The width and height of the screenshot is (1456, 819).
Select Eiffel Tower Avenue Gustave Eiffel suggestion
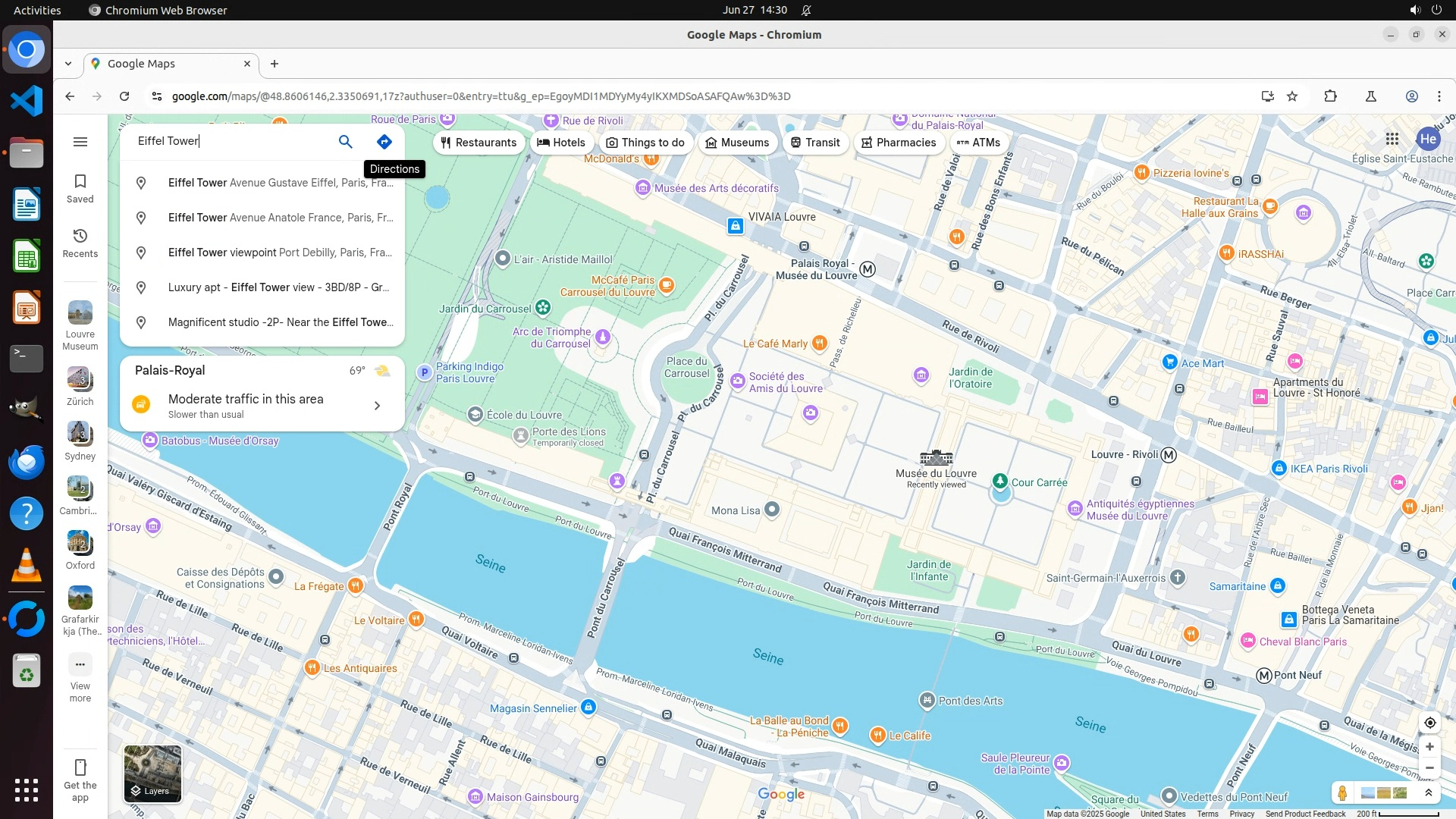pyautogui.click(x=280, y=183)
